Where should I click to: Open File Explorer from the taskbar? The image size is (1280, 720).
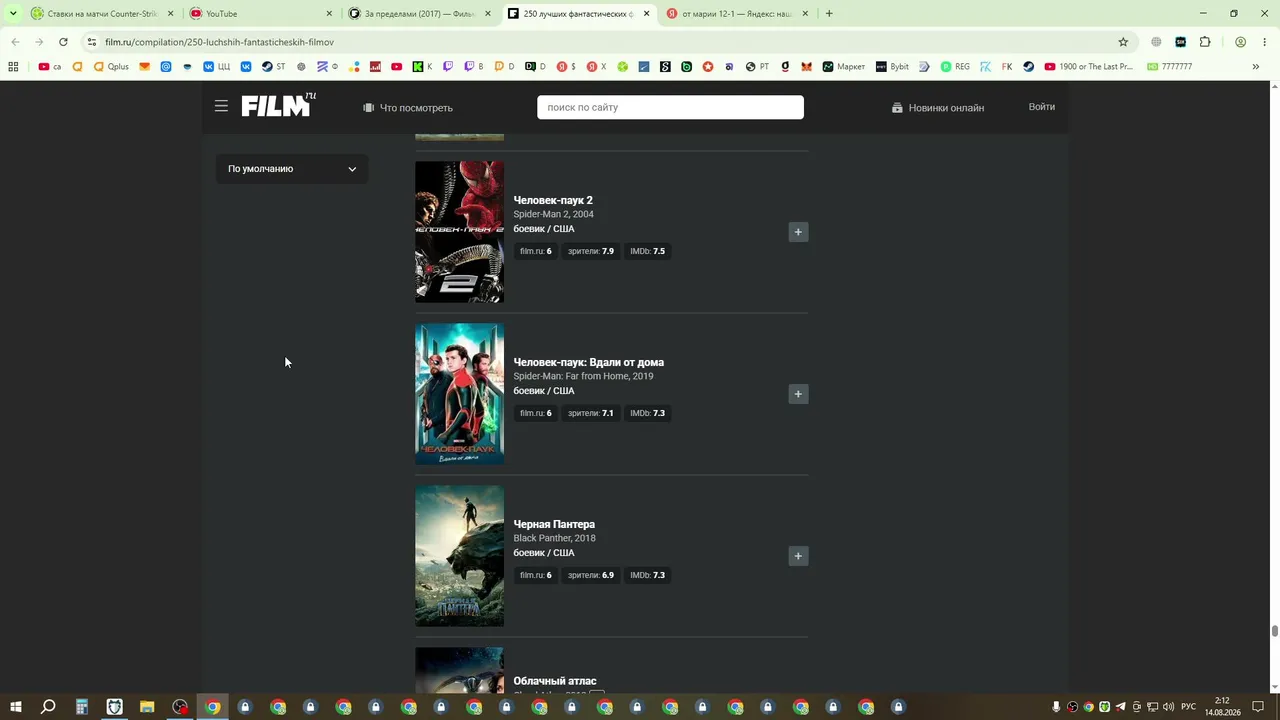point(147,707)
